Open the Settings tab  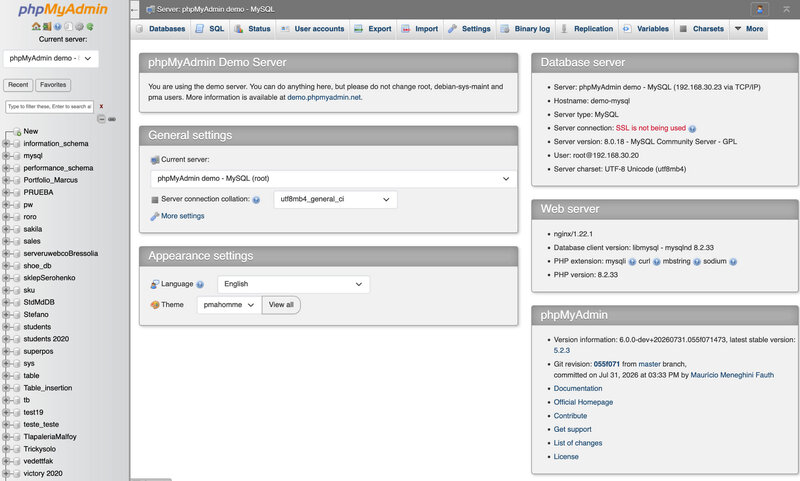[469, 29]
